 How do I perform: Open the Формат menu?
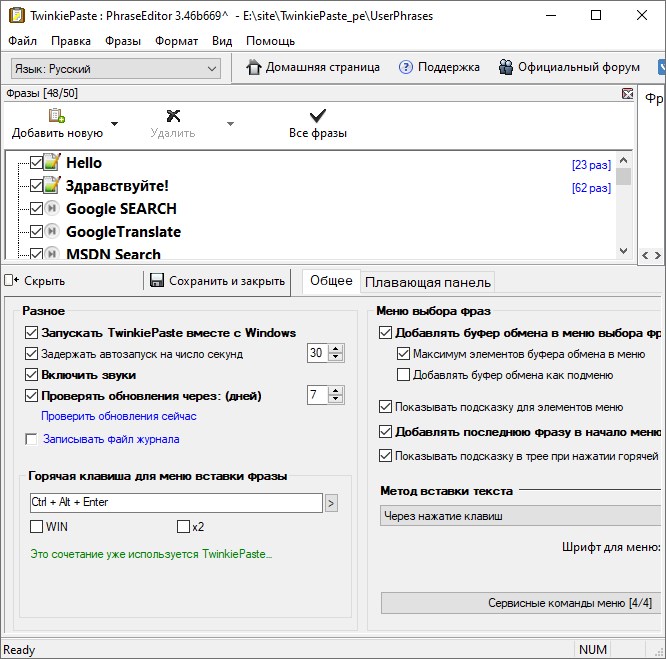tap(176, 41)
